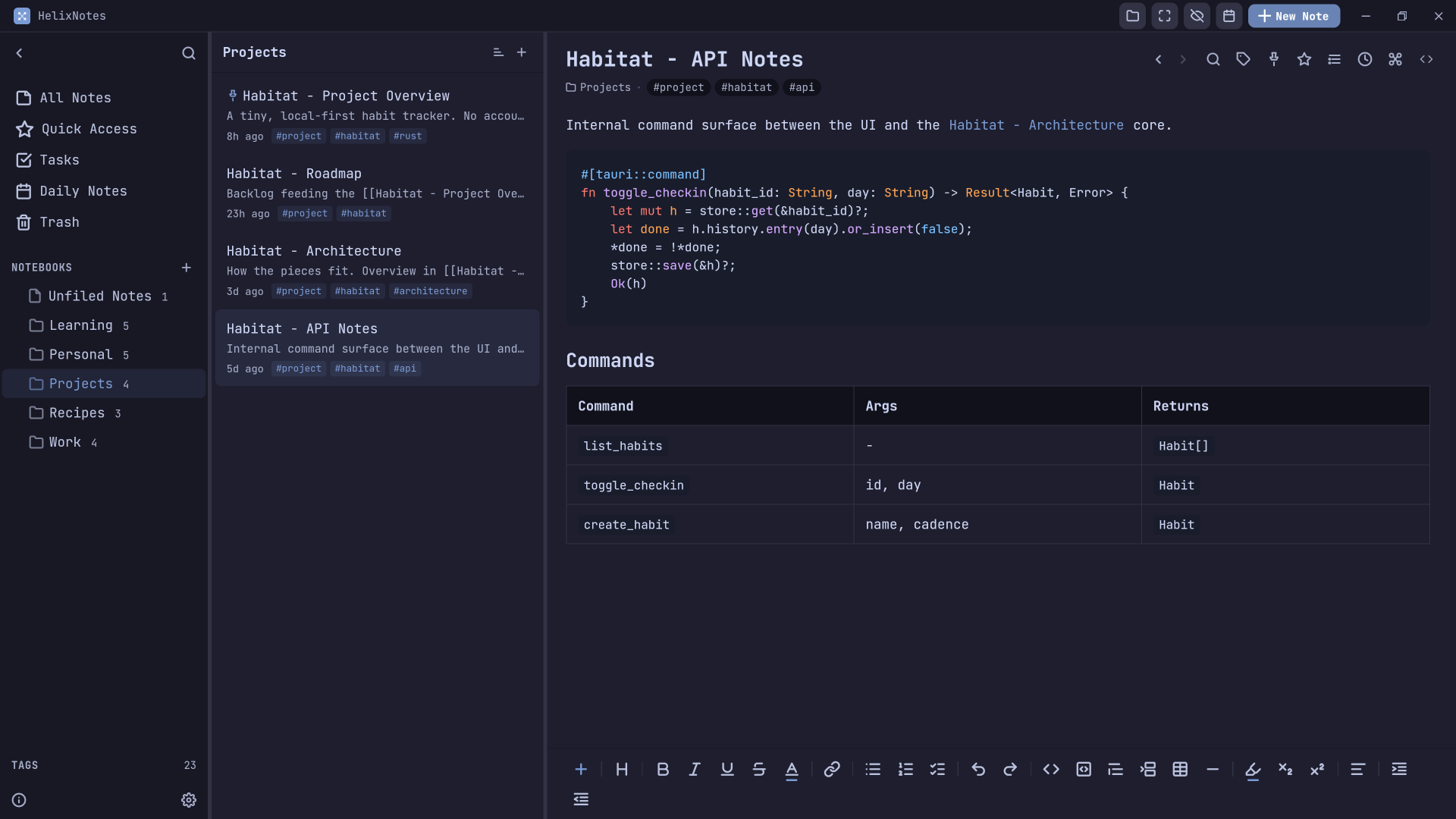Insert numbered list
Image resolution: width=1456 pixels, height=819 pixels.
[x=905, y=770]
